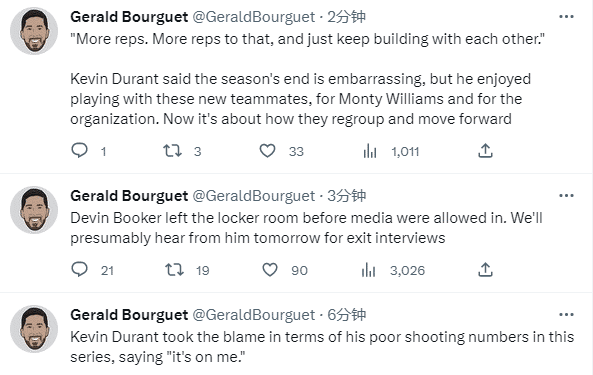Image resolution: width=593 pixels, height=375 pixels.
Task: Open Gerald Bourguet's profile from first tweet name
Action: (129, 17)
